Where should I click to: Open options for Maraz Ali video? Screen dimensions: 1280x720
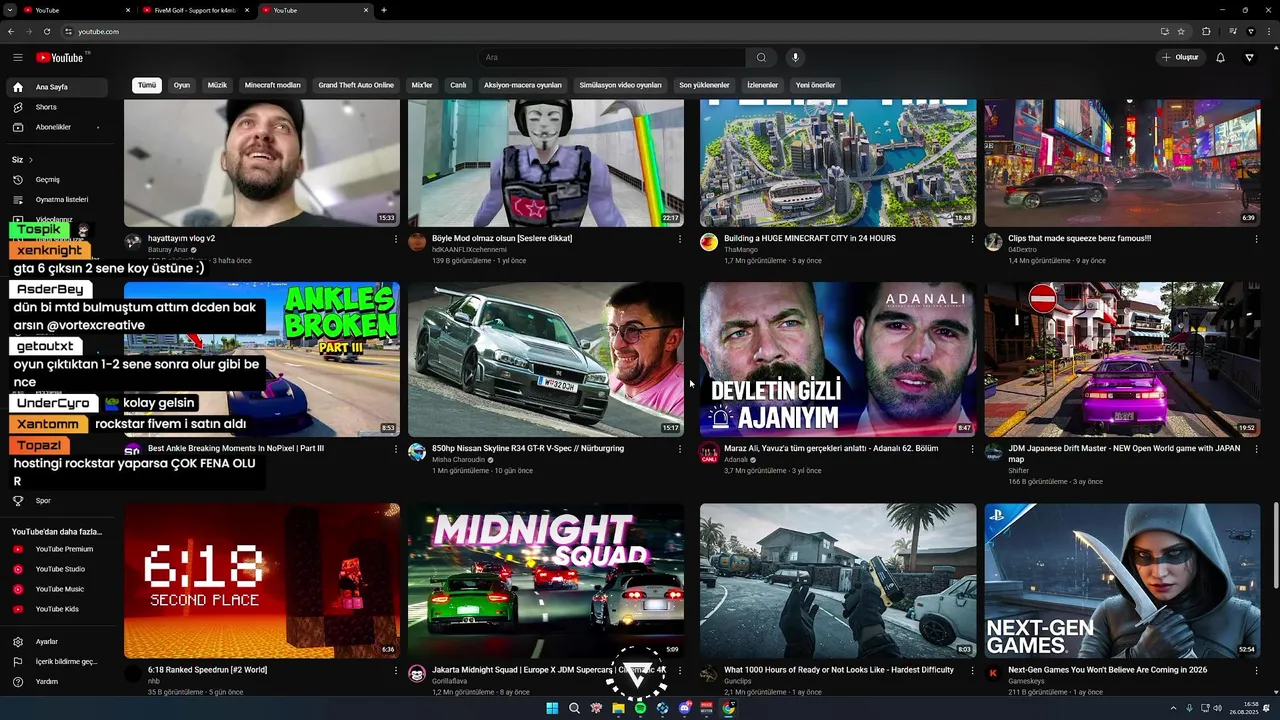[972, 449]
